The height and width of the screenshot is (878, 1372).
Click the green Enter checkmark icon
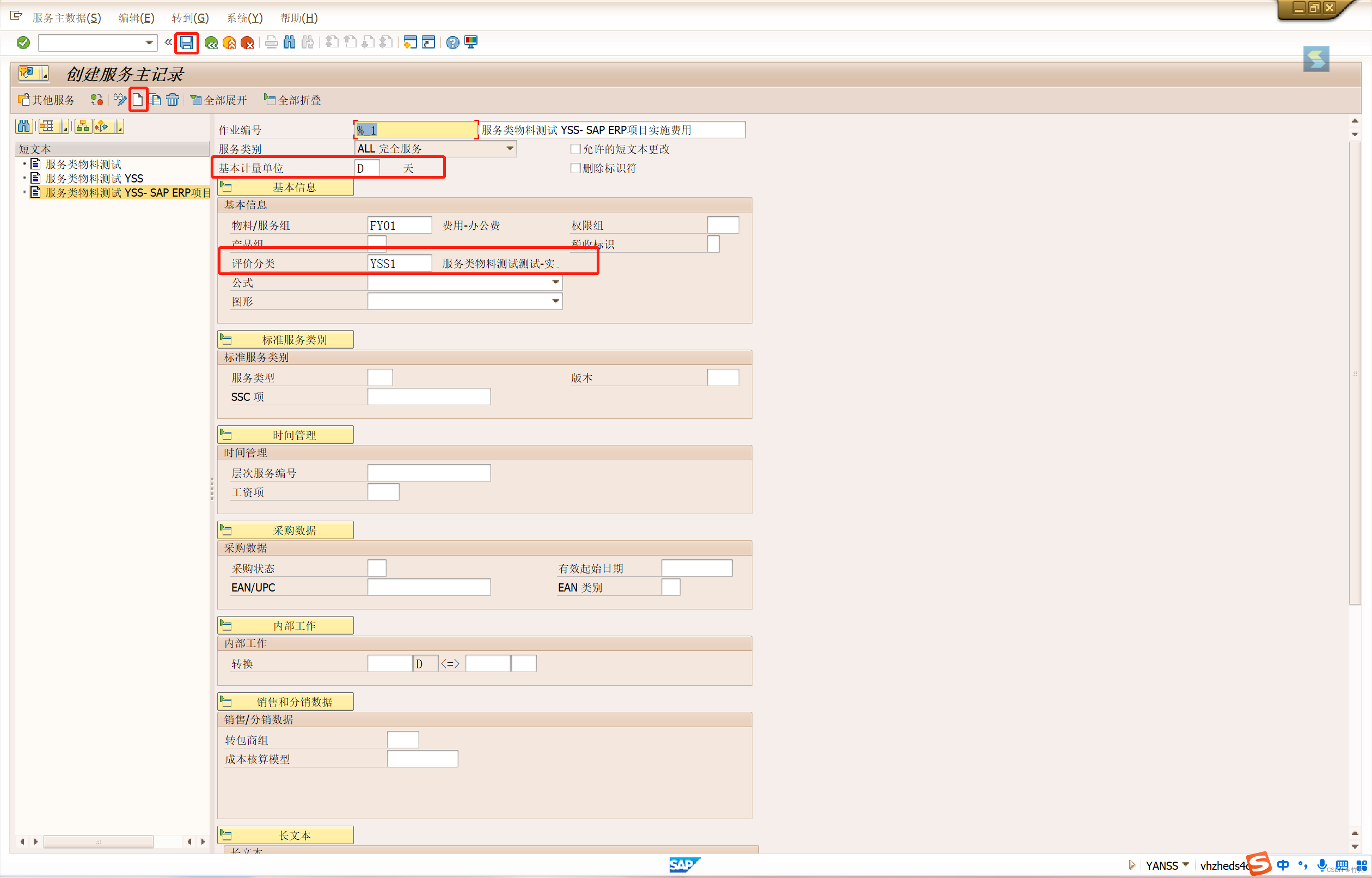[23, 43]
